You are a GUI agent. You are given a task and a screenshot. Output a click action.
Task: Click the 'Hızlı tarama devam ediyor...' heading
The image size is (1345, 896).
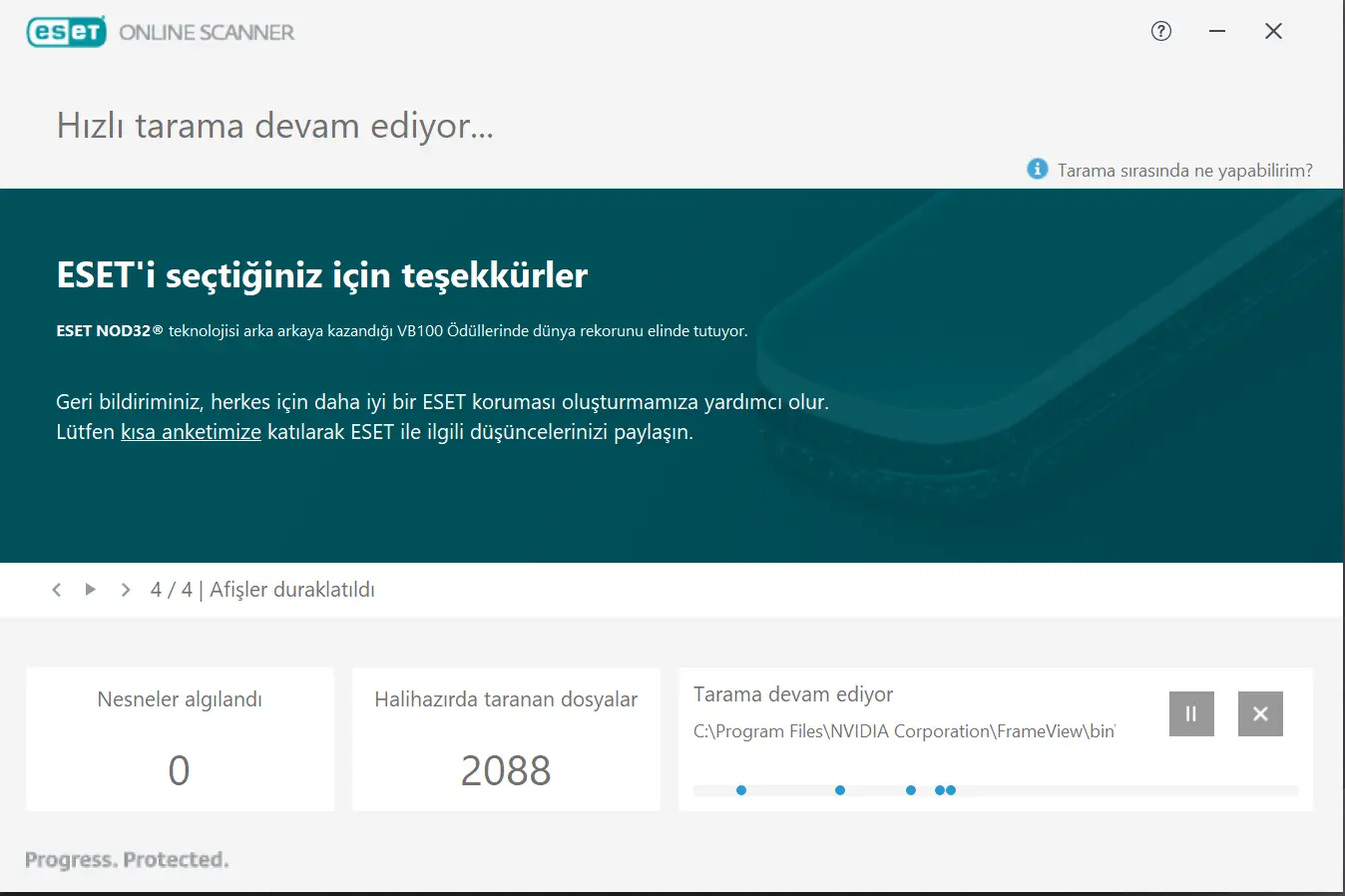[274, 126]
